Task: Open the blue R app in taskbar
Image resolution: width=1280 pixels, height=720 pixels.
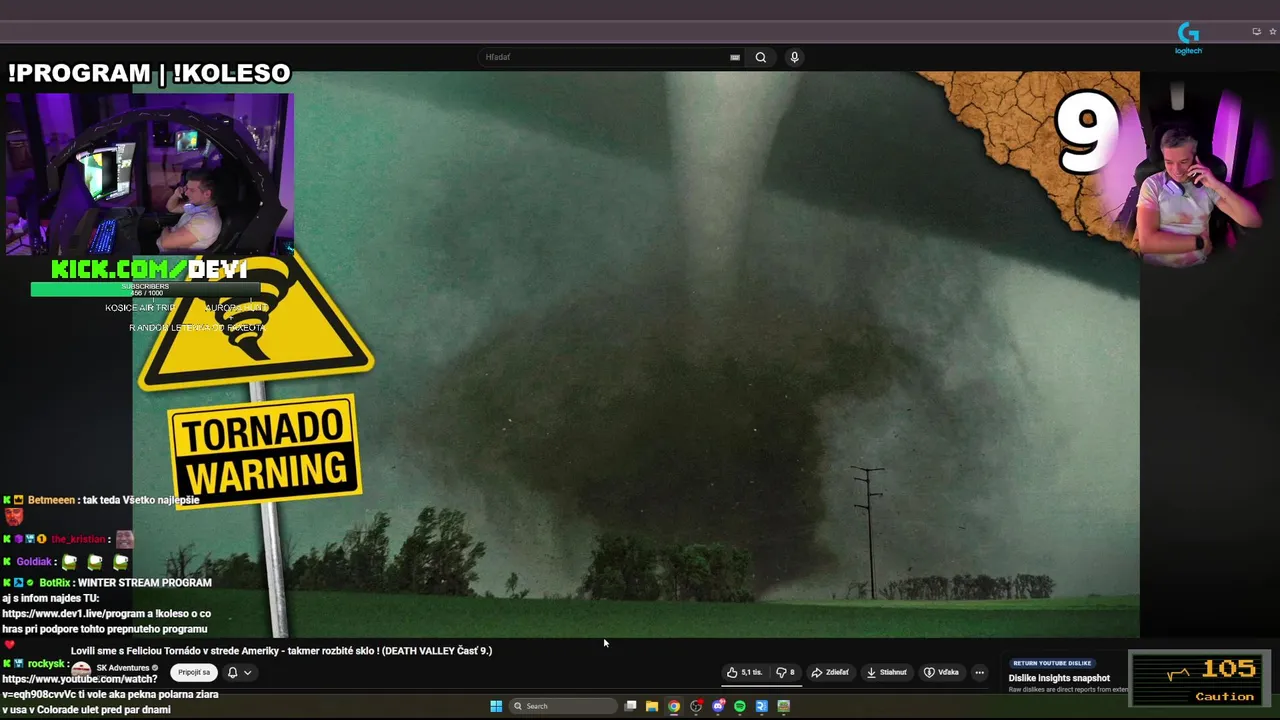Action: [x=762, y=706]
